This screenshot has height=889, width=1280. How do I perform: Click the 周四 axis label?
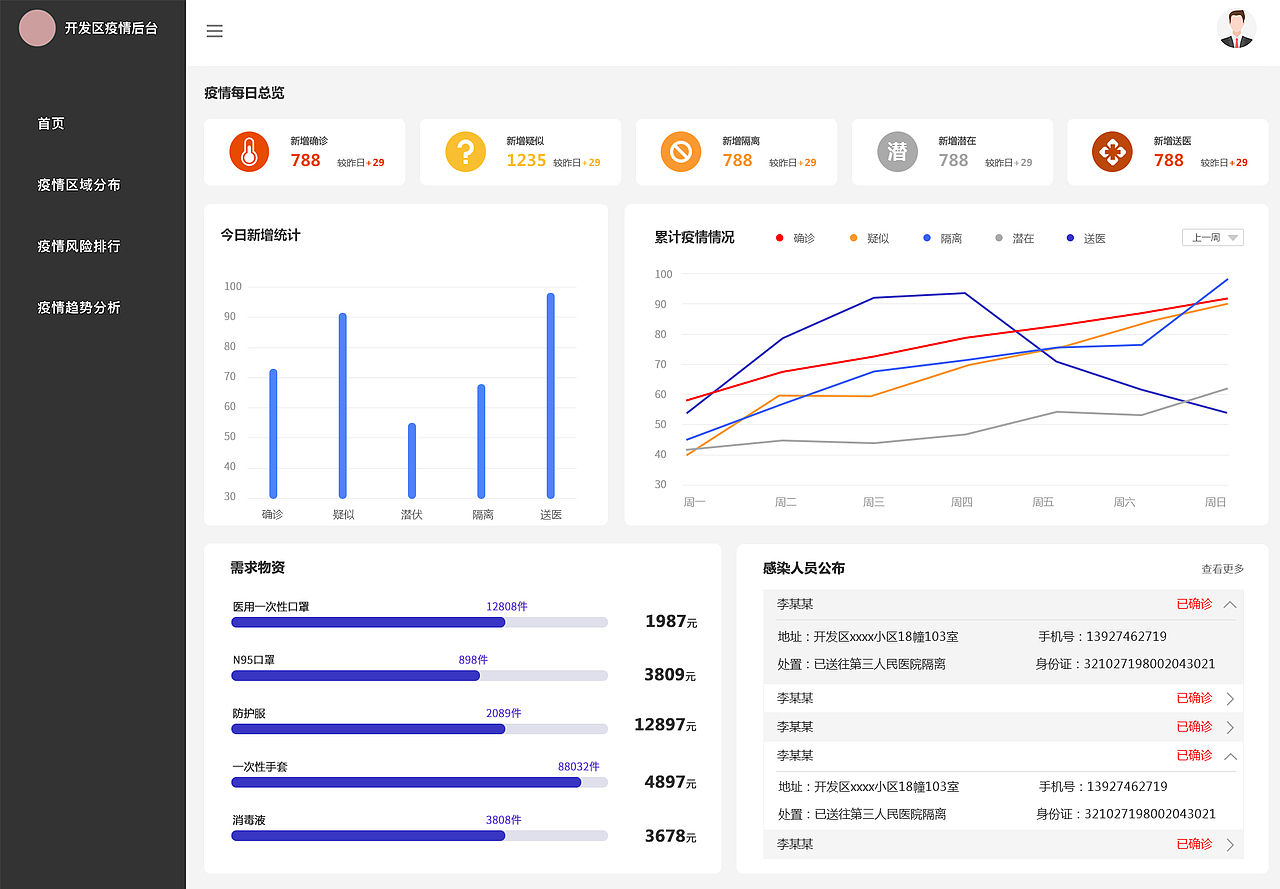961,502
